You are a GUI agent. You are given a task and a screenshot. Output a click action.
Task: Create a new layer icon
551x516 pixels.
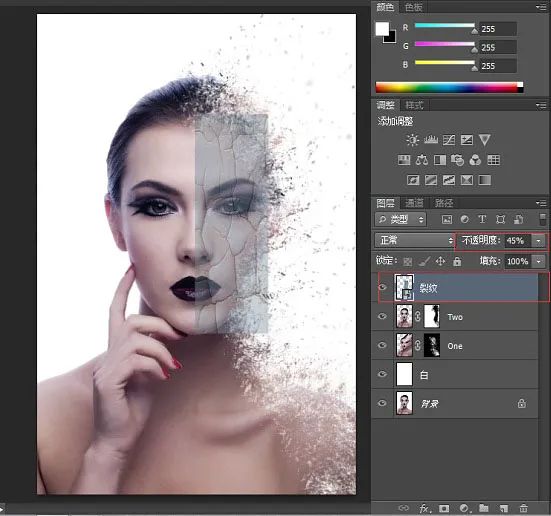[504, 508]
